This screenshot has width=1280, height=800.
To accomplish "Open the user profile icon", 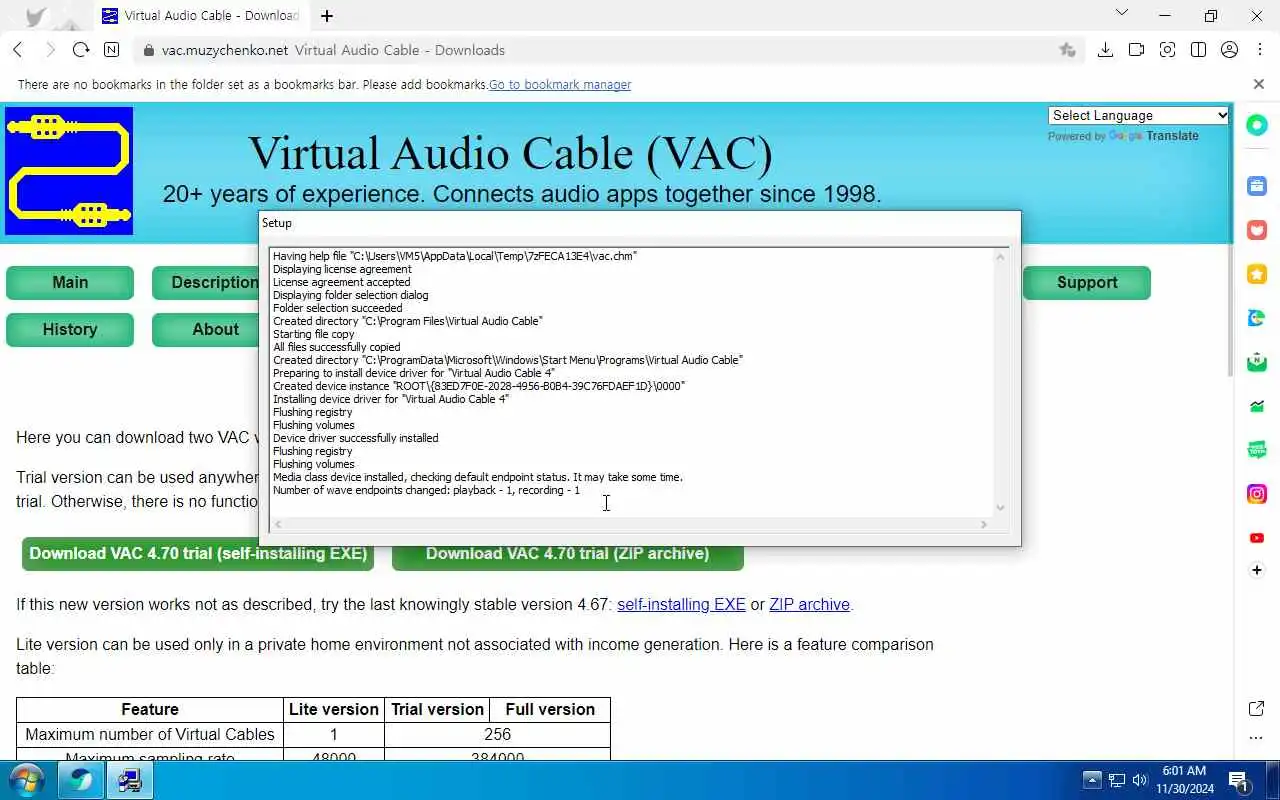I will pyautogui.click(x=1229, y=50).
